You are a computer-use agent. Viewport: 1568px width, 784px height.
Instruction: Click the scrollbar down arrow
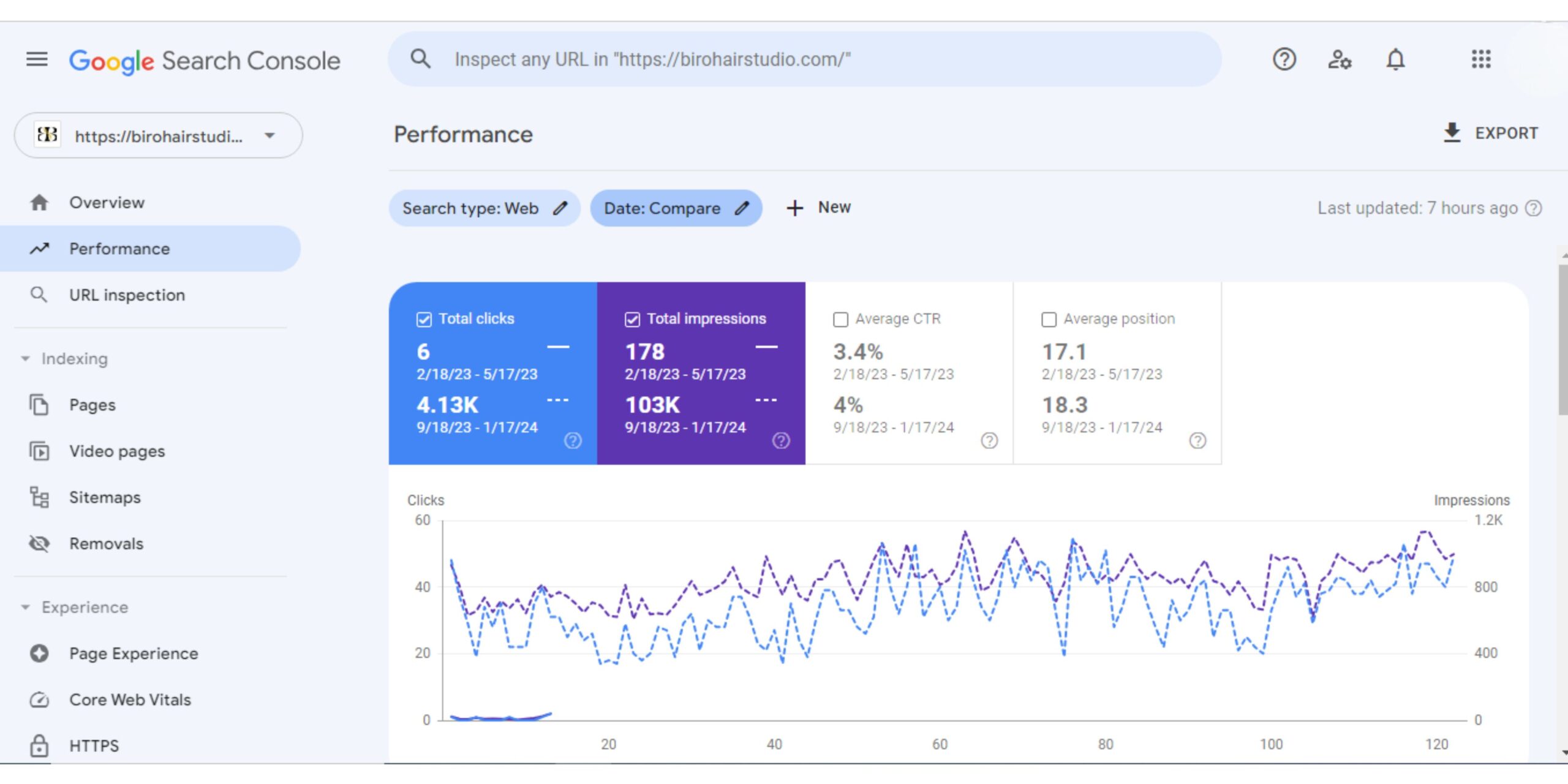click(x=1564, y=752)
